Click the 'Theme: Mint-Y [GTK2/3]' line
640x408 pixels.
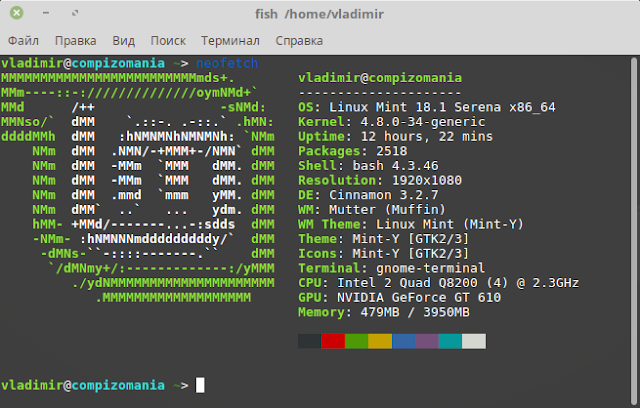point(384,239)
